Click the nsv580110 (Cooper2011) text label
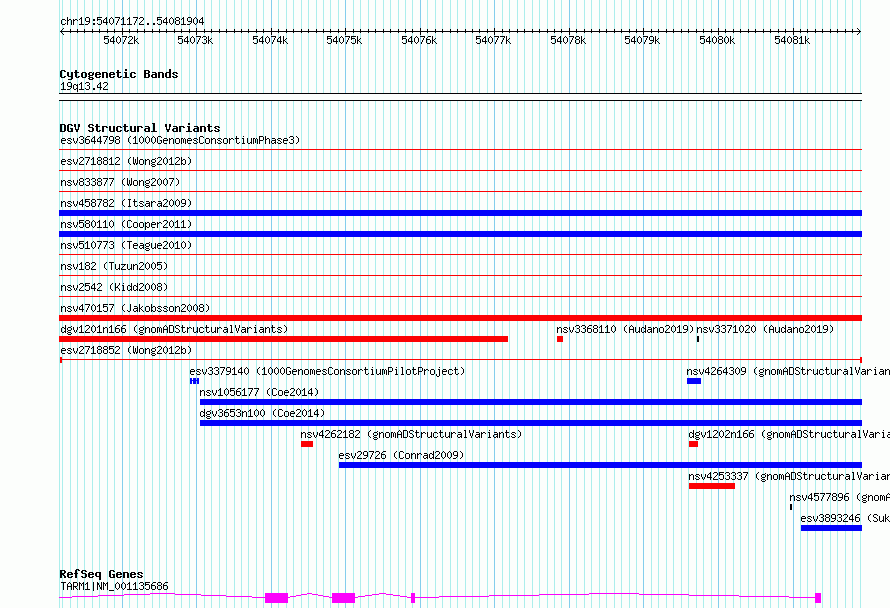Image resolution: width=890 pixels, height=608 pixels. (126, 224)
